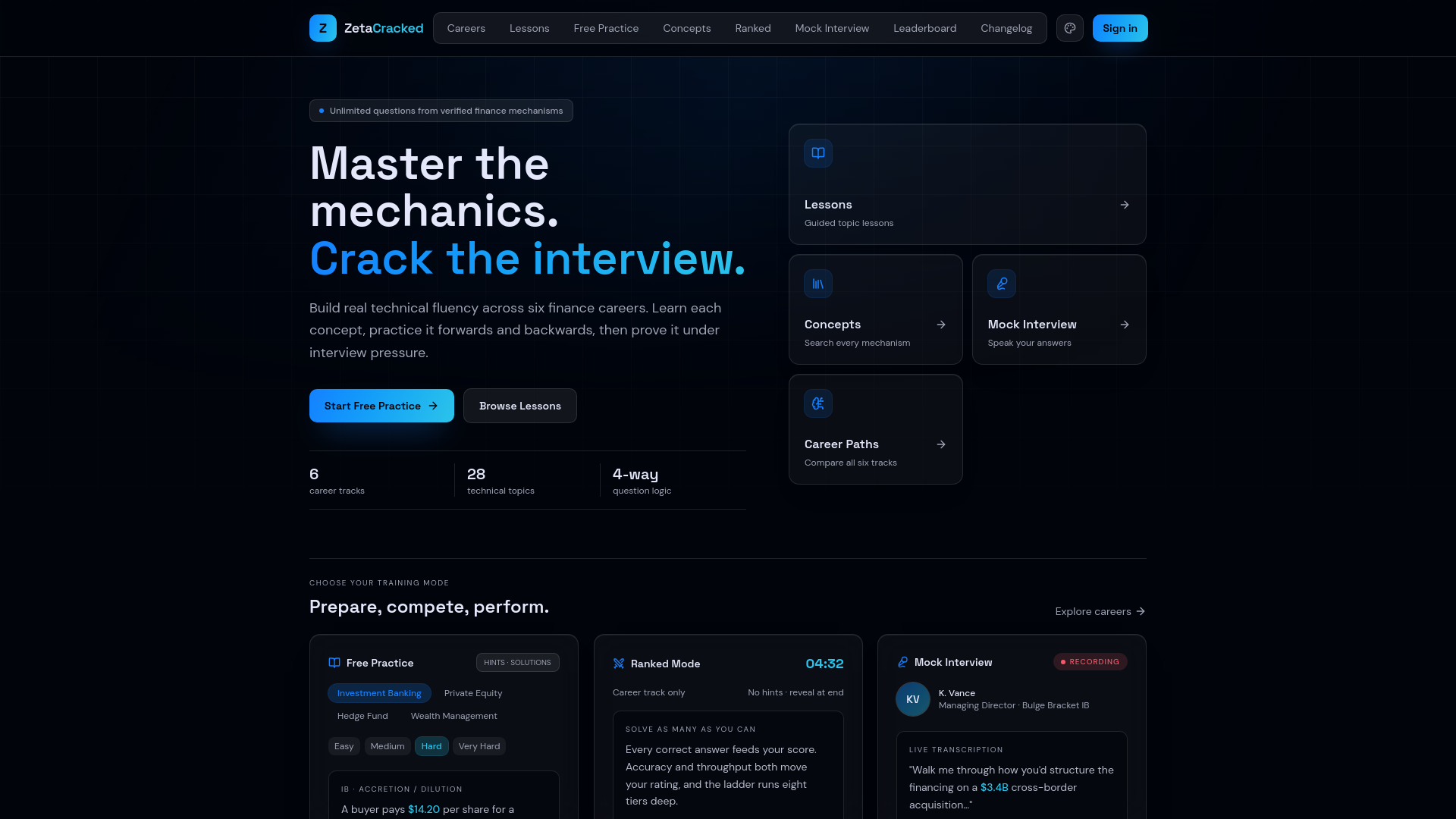Click the KV avatar of K. Vance
This screenshot has height=819, width=1456.
click(913, 699)
